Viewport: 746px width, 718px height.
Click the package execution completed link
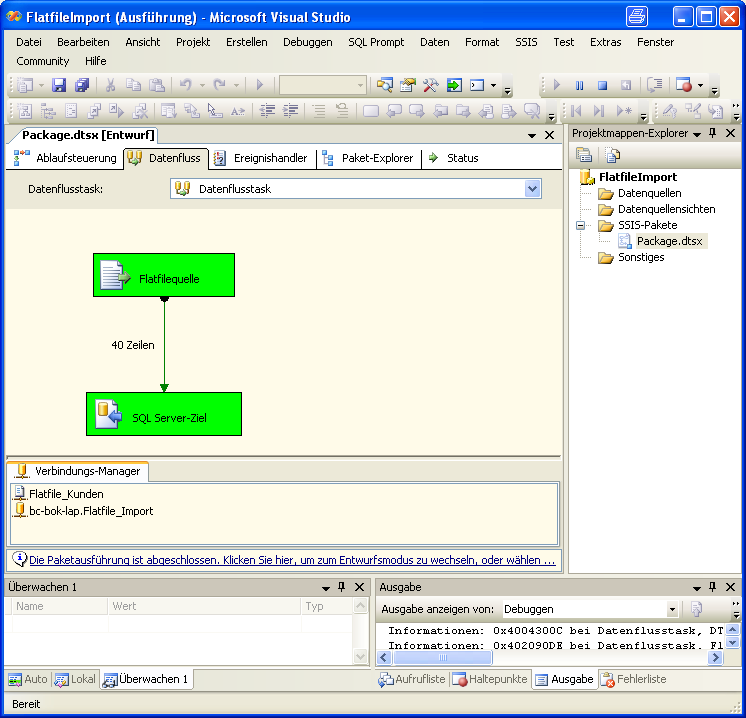292,561
